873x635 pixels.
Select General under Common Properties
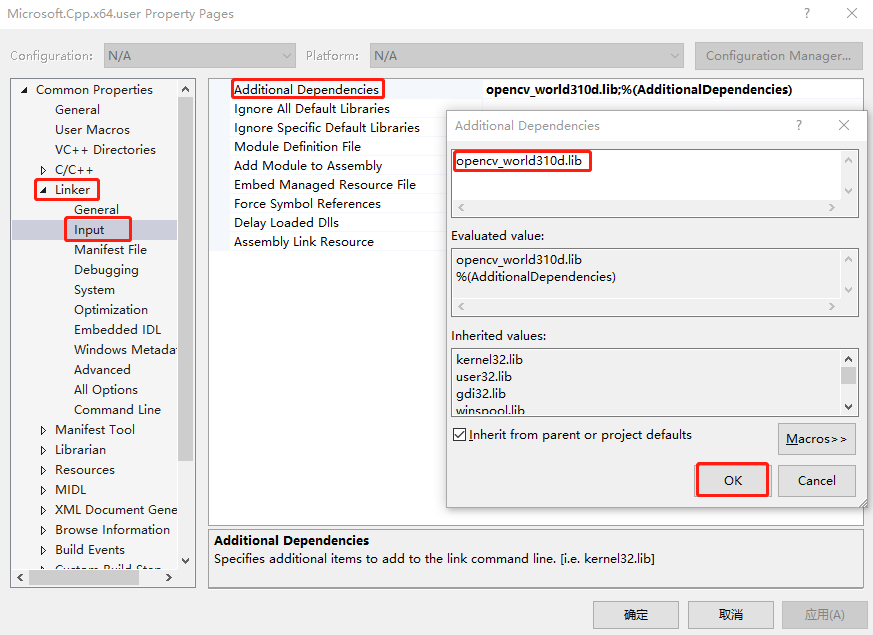tap(77, 110)
